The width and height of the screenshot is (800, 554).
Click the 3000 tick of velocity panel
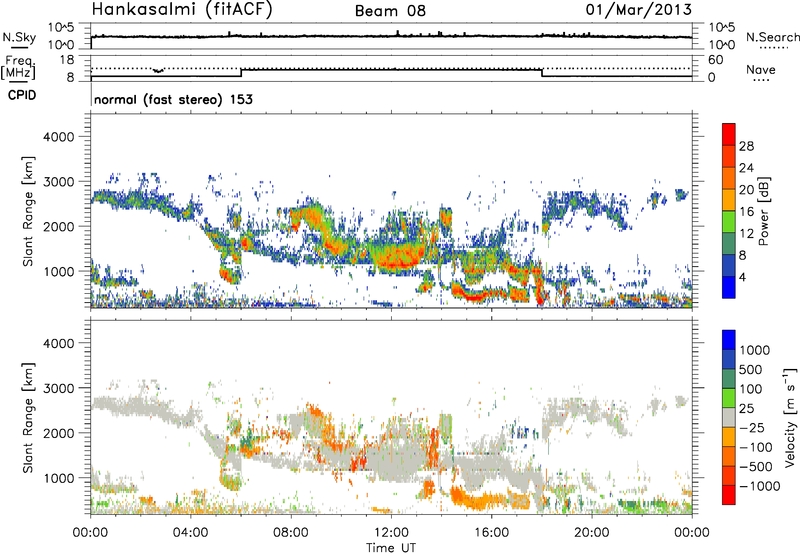pos(58,388)
